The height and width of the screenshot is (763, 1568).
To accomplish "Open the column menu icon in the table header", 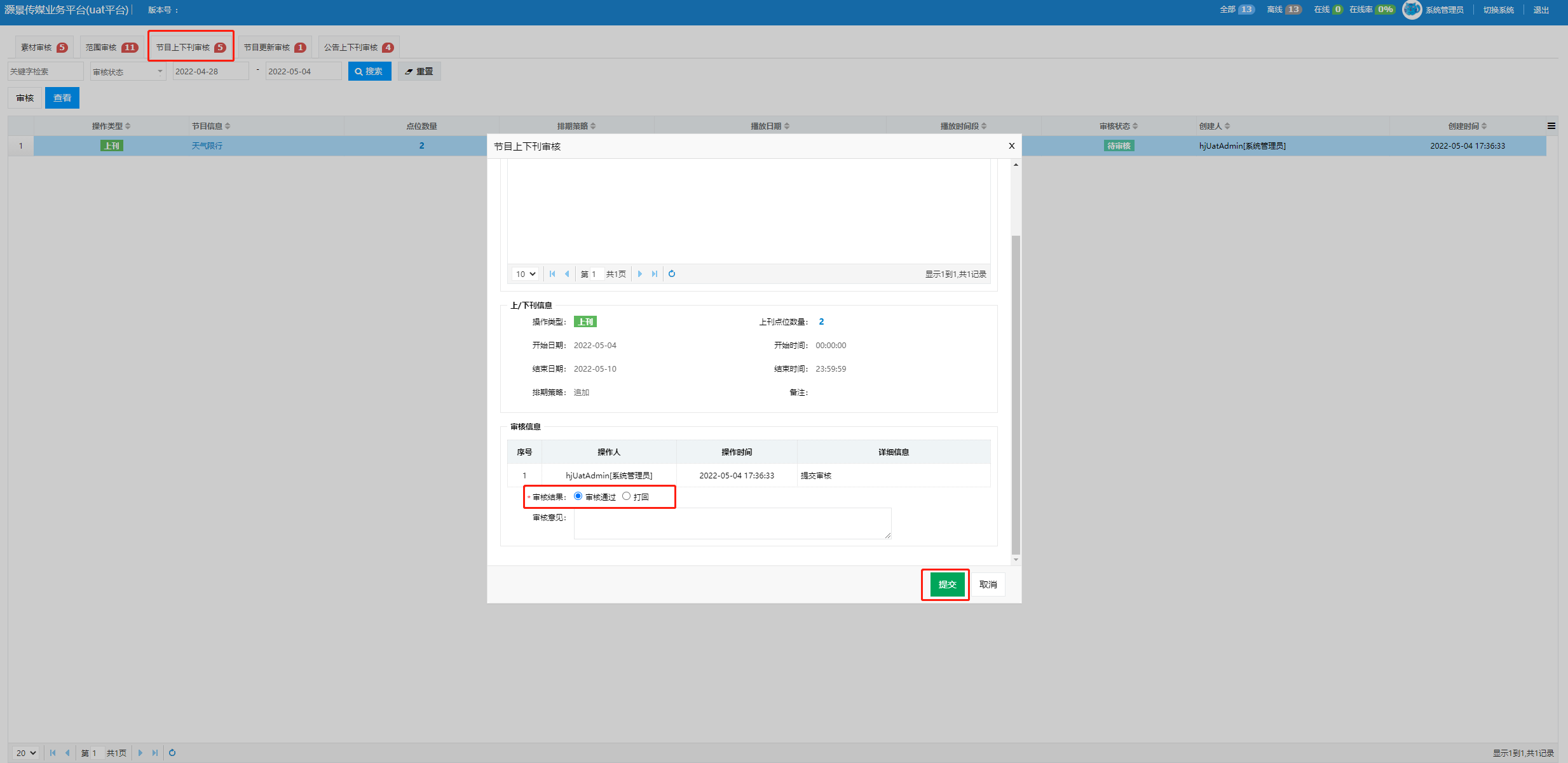I will point(1551,126).
